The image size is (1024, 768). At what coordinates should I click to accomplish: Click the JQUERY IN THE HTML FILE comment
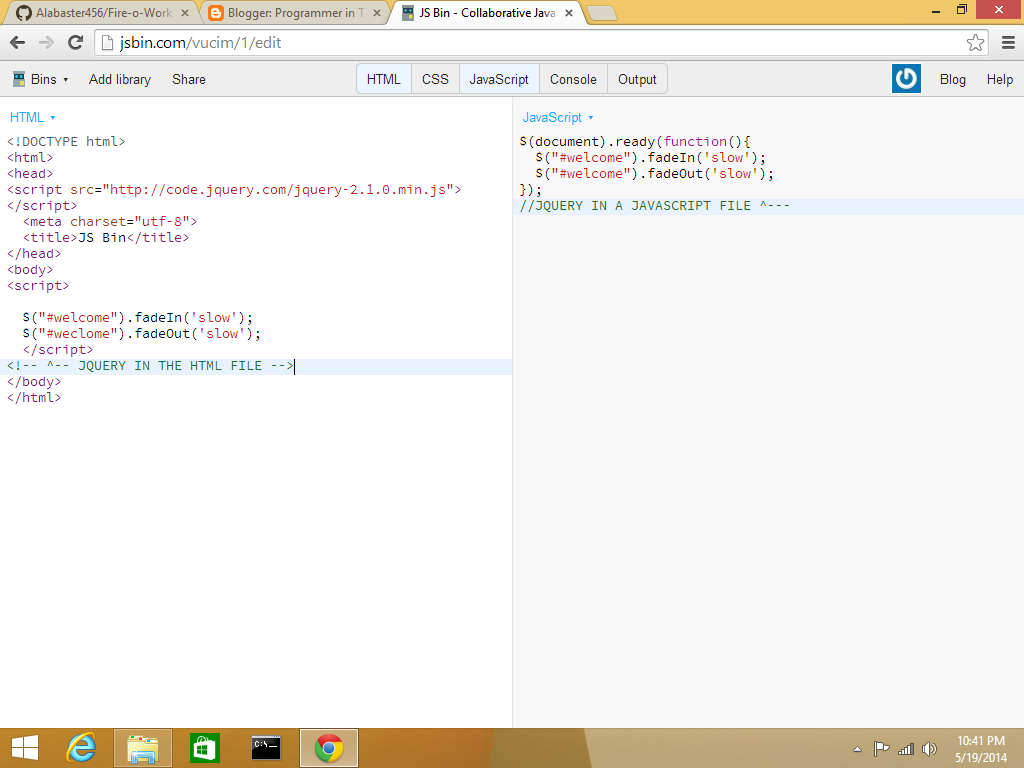[150, 366]
